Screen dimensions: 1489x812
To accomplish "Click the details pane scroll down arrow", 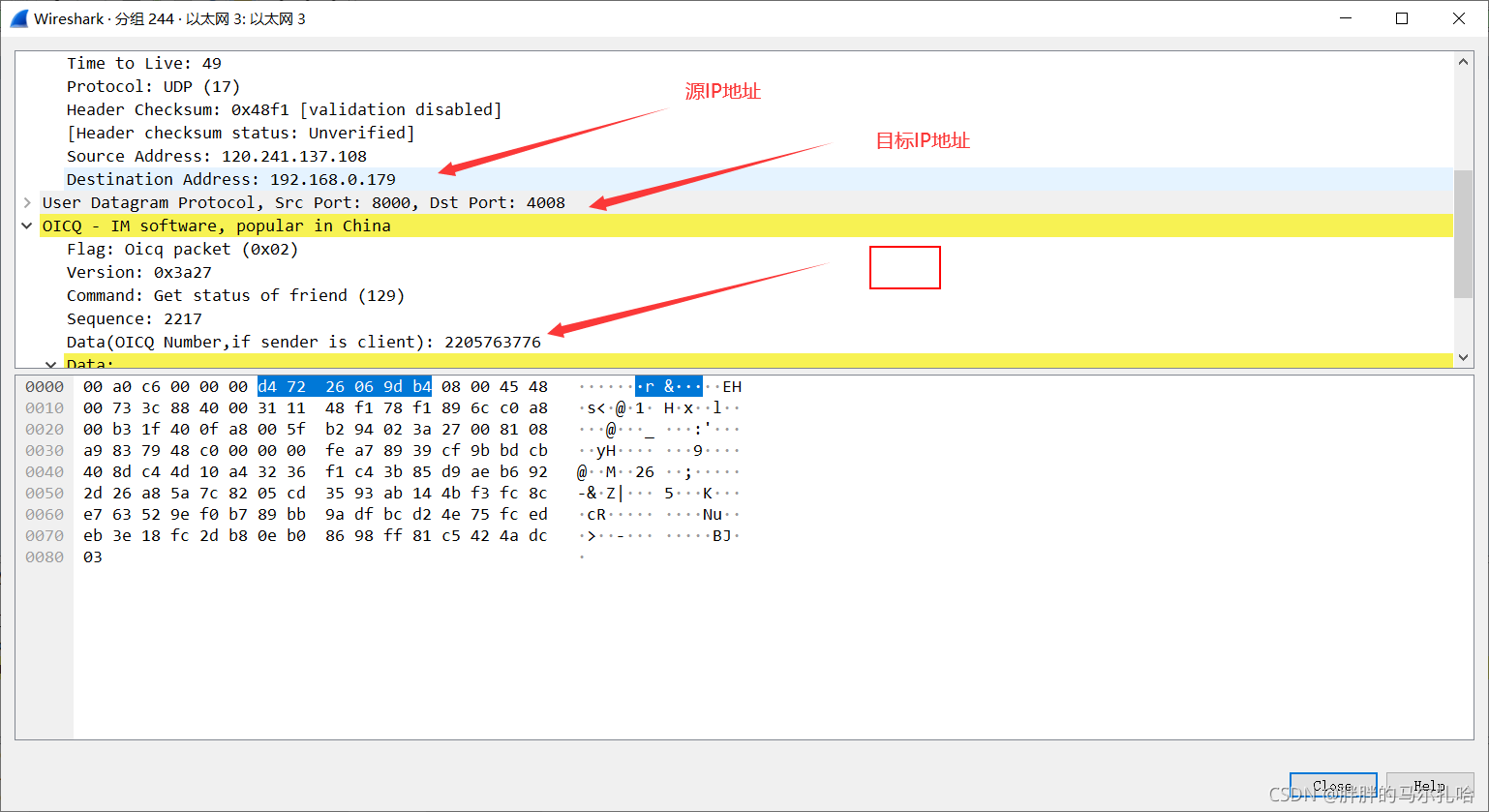I will pyautogui.click(x=1463, y=357).
